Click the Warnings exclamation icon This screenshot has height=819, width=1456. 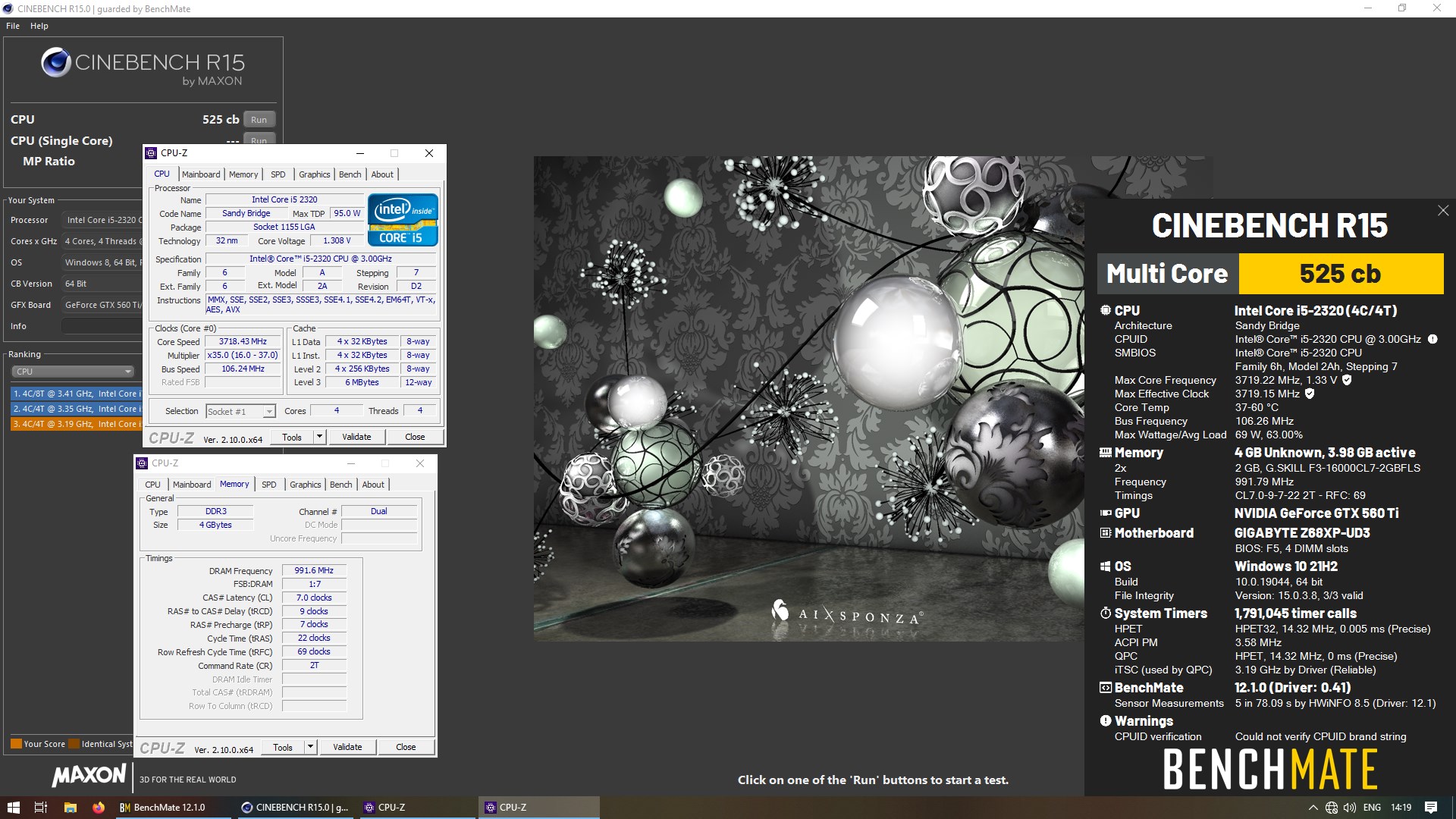point(1106,721)
